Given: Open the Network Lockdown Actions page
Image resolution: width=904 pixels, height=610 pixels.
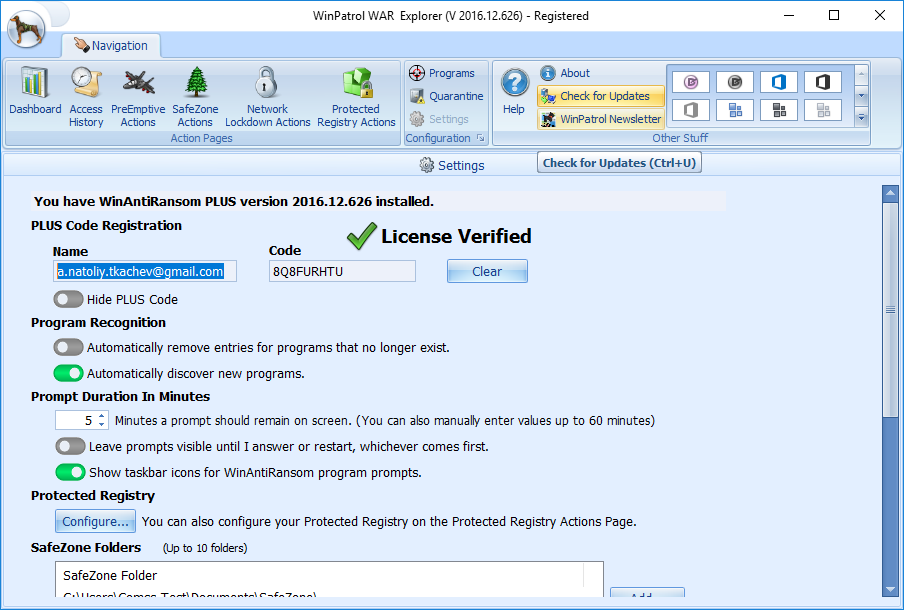Looking at the screenshot, I should (x=268, y=97).
